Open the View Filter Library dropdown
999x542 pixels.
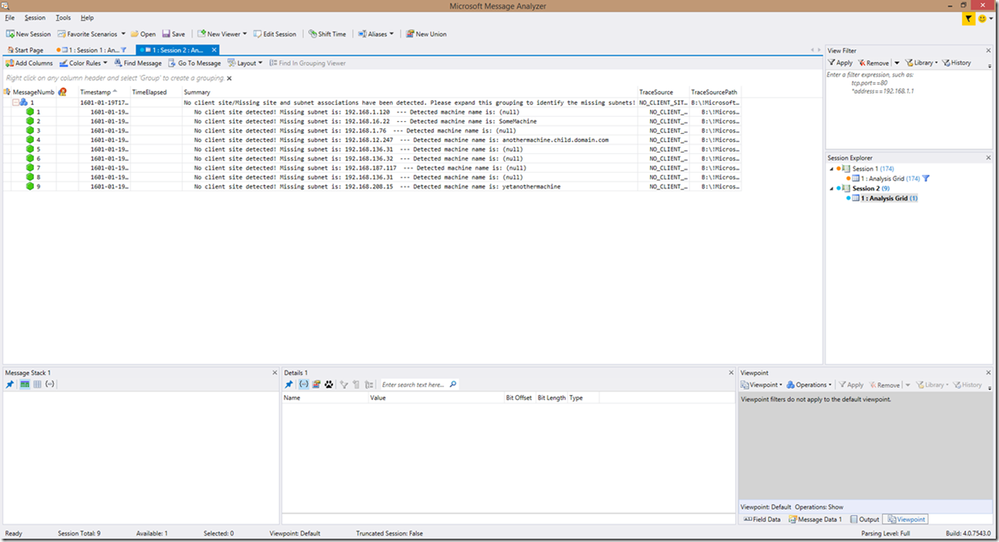922,62
